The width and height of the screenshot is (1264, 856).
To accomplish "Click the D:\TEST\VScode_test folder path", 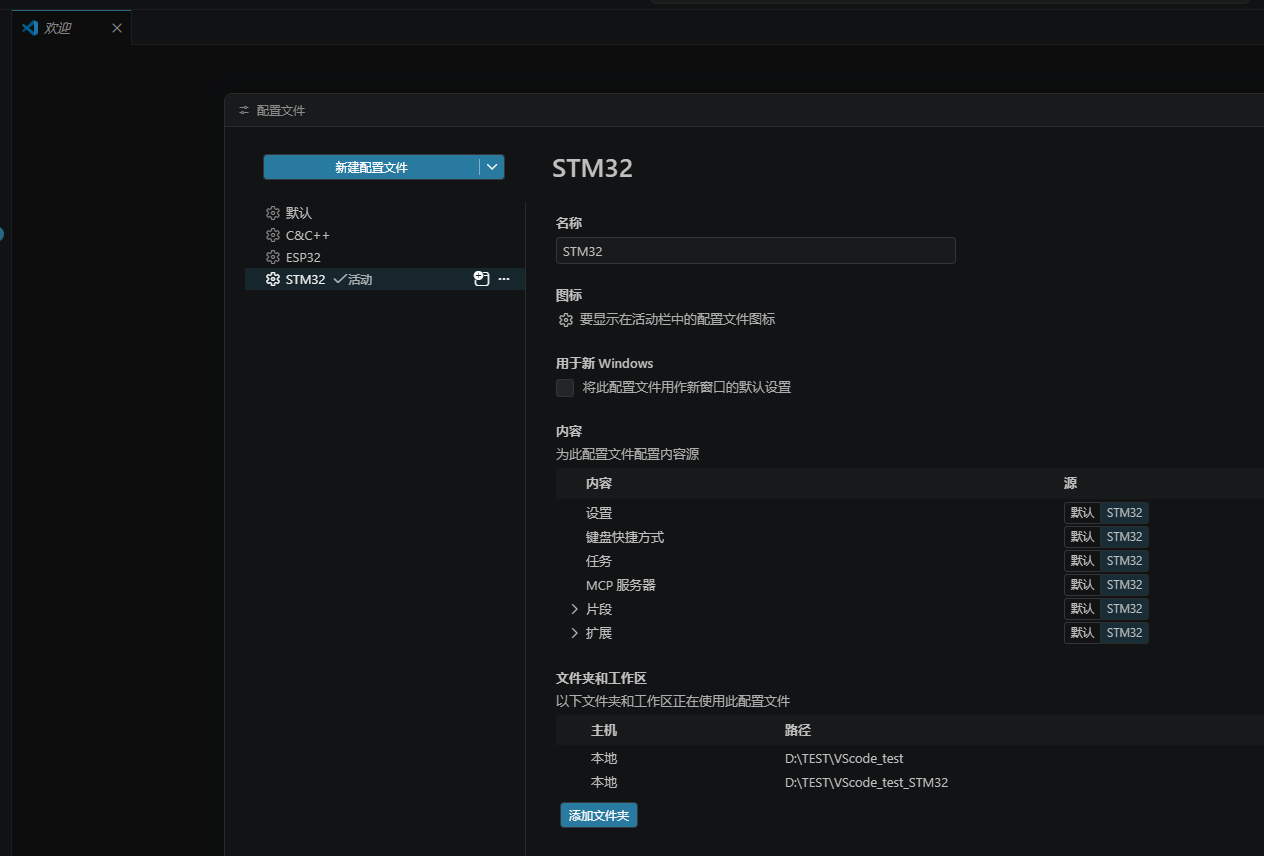I will 844,759.
